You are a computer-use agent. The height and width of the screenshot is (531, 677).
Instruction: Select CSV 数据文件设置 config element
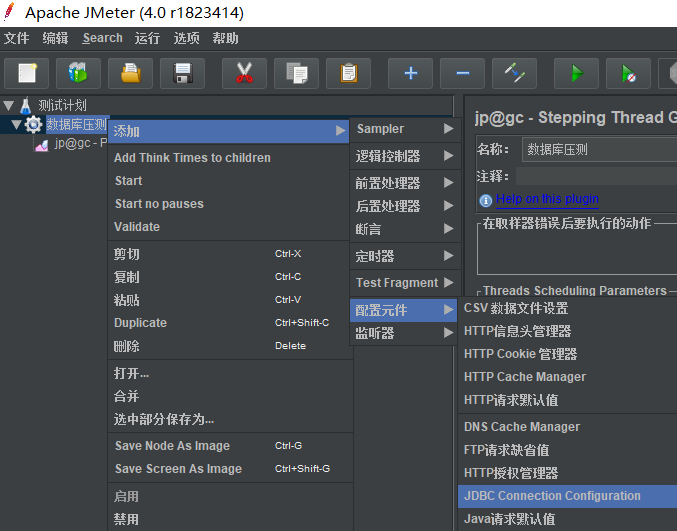tap(568, 308)
